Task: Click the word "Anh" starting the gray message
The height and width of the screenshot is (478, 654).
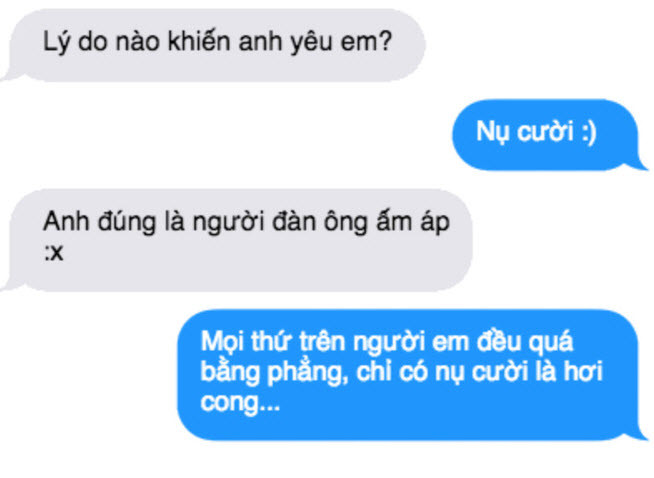Action: coord(66,221)
